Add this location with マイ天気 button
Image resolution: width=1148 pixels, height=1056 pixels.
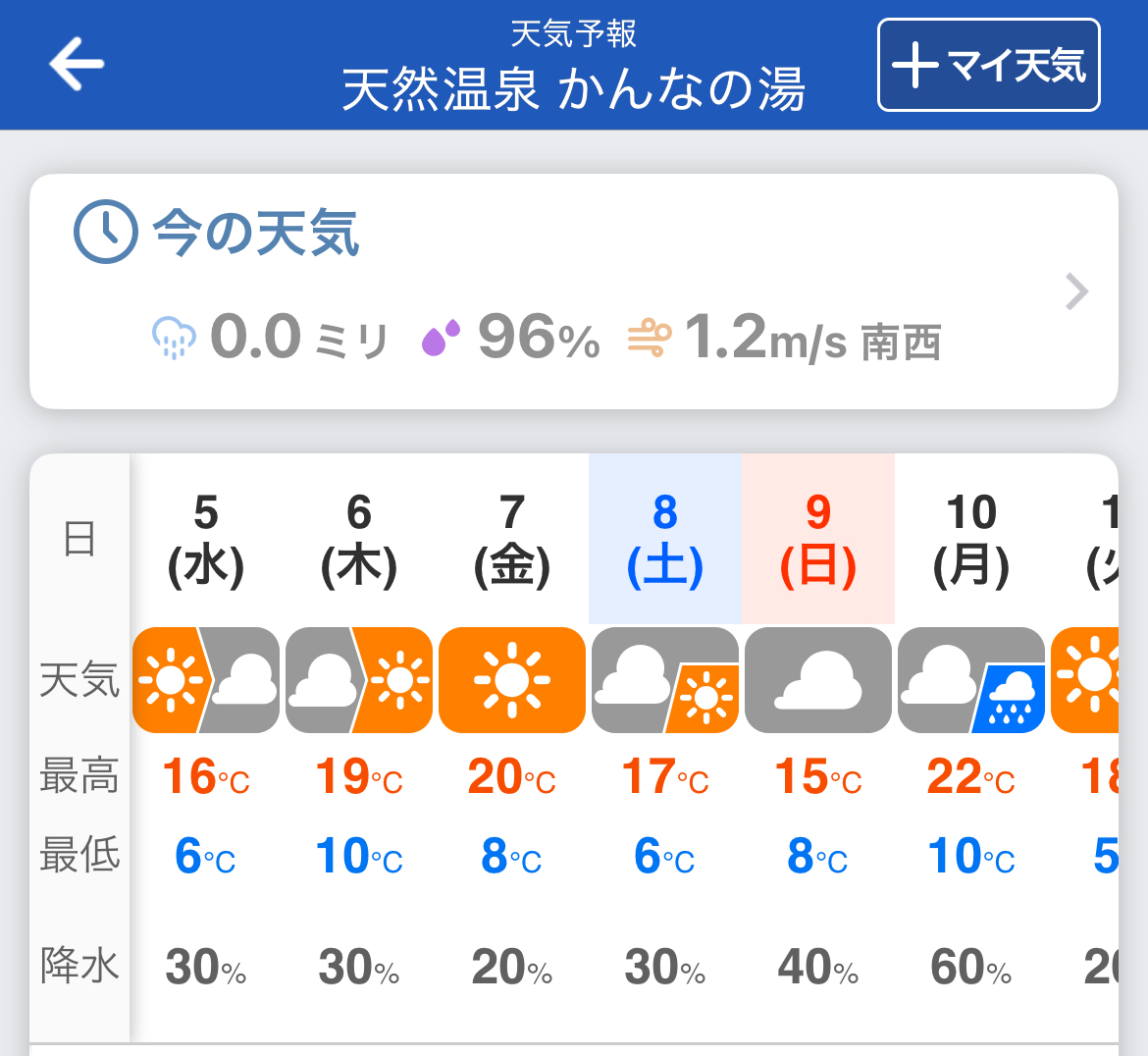[988, 63]
